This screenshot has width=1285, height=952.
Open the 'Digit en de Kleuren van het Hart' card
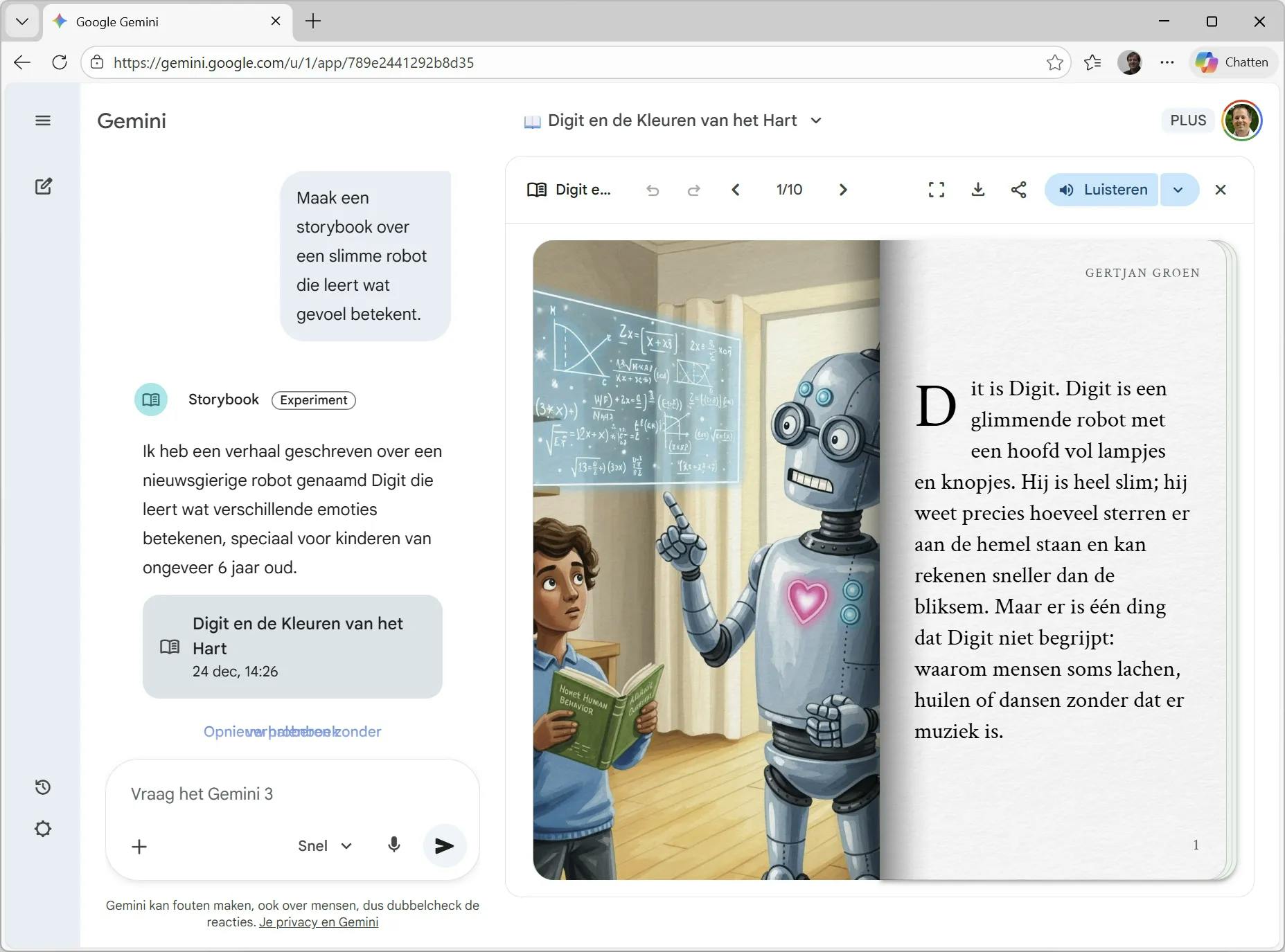click(x=292, y=647)
